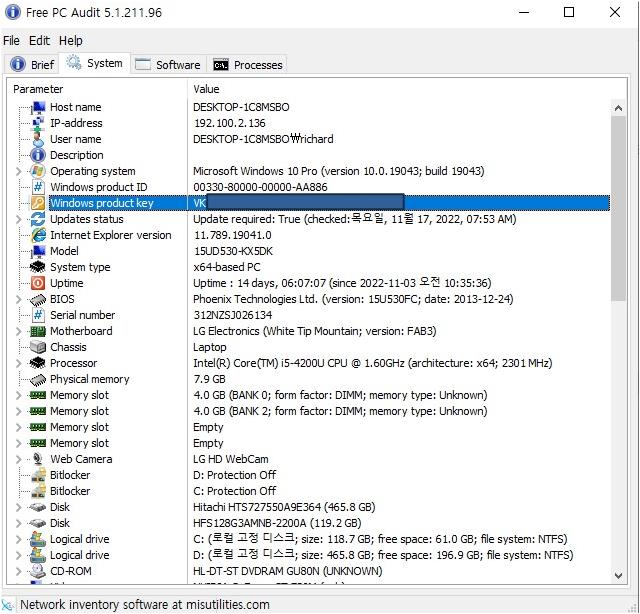The image size is (640, 614).
Task: Expand the Processor node
Action: pyautogui.click(x=18, y=363)
